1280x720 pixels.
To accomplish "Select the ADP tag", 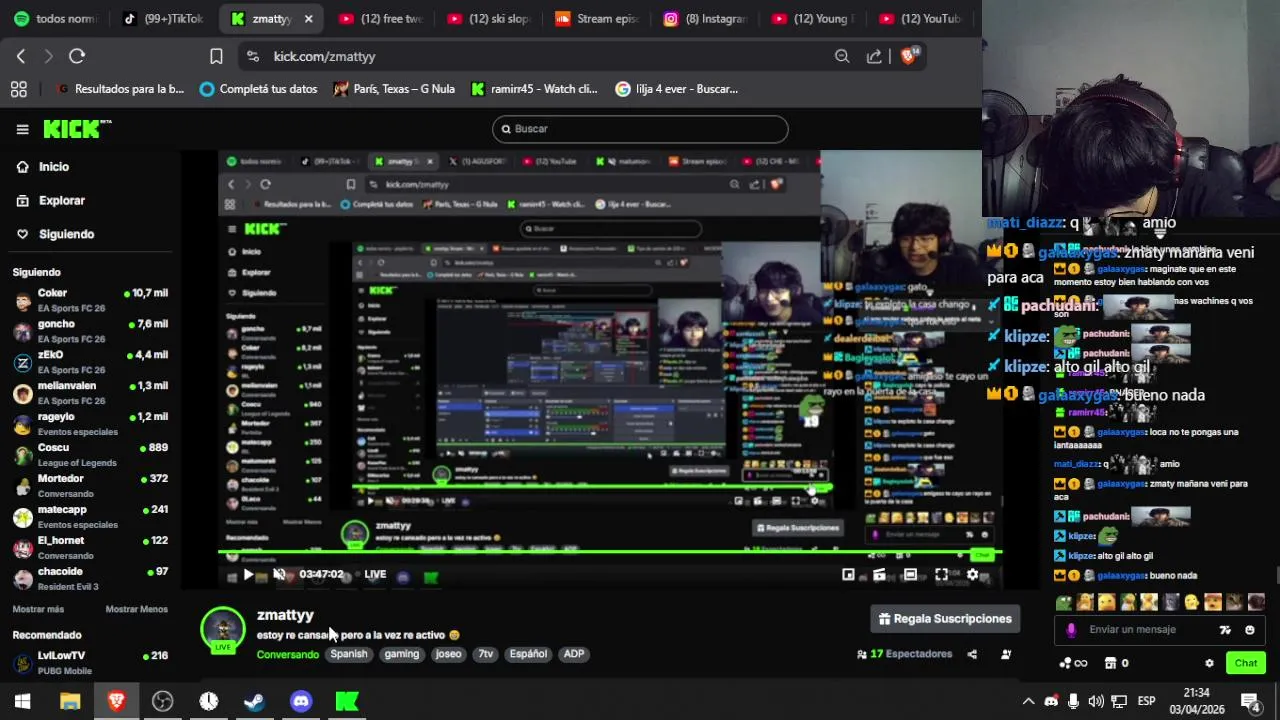I will coord(574,654).
